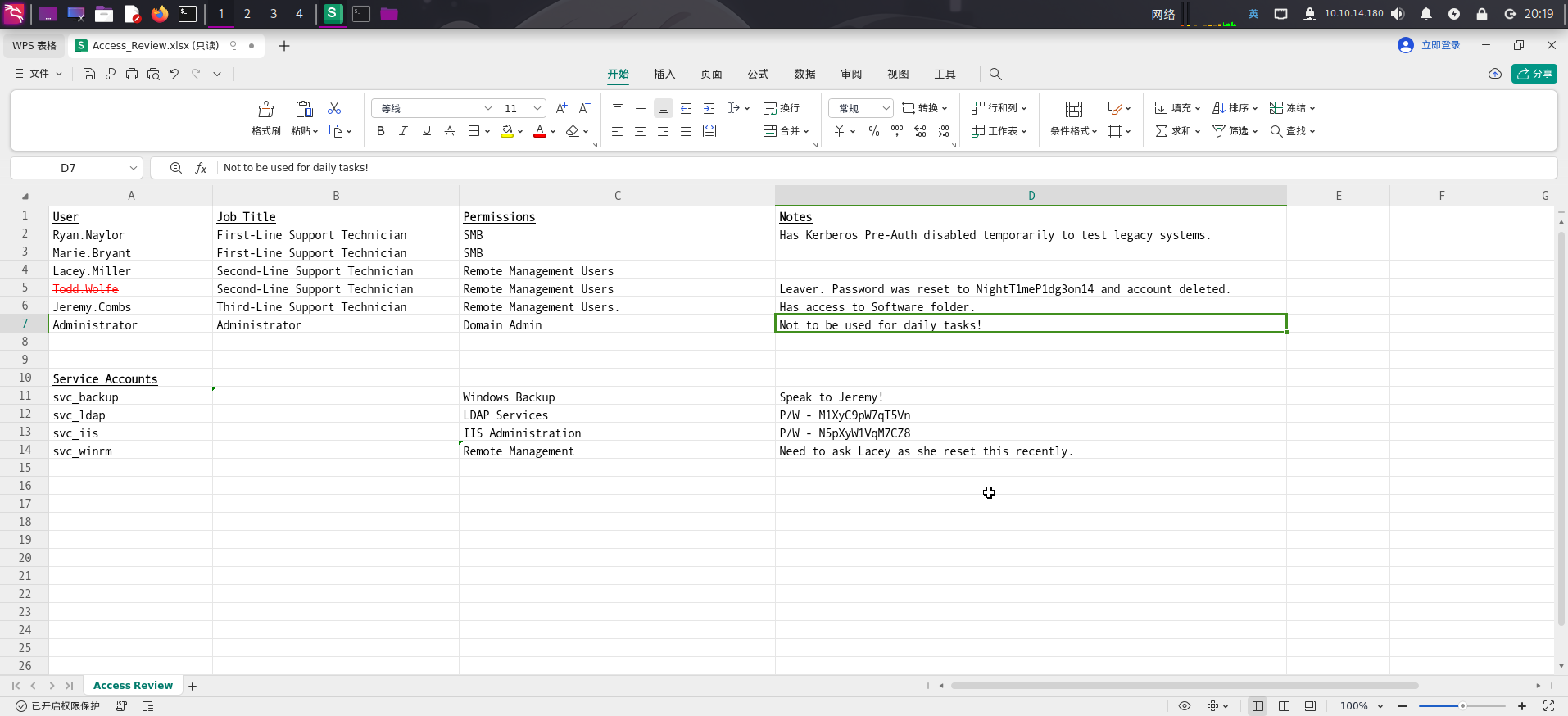Open Firefox from the taskbar
Image resolution: width=1568 pixels, height=716 pixels.
(x=159, y=14)
